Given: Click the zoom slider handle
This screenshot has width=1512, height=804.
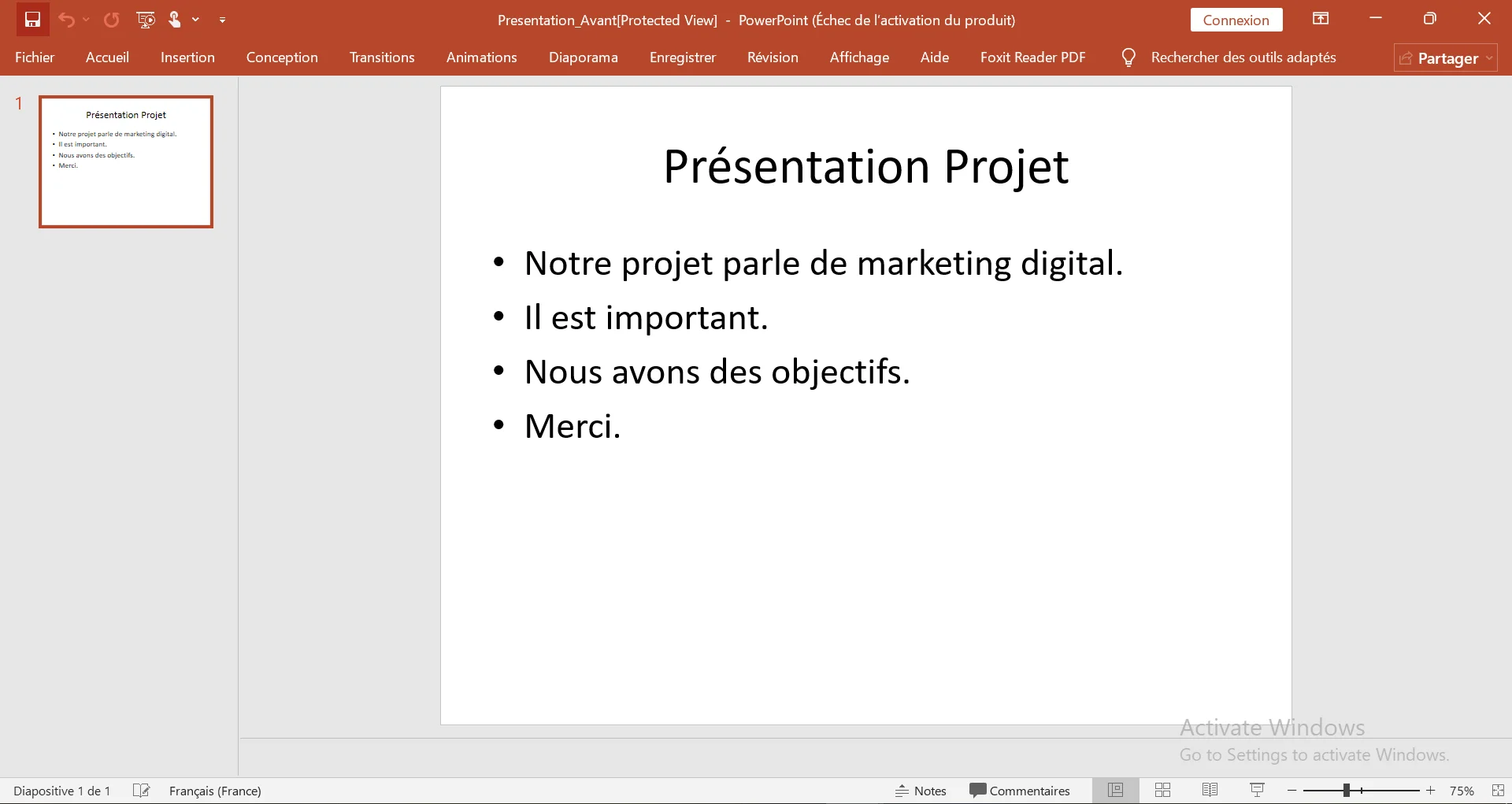Looking at the screenshot, I should click(1347, 790).
